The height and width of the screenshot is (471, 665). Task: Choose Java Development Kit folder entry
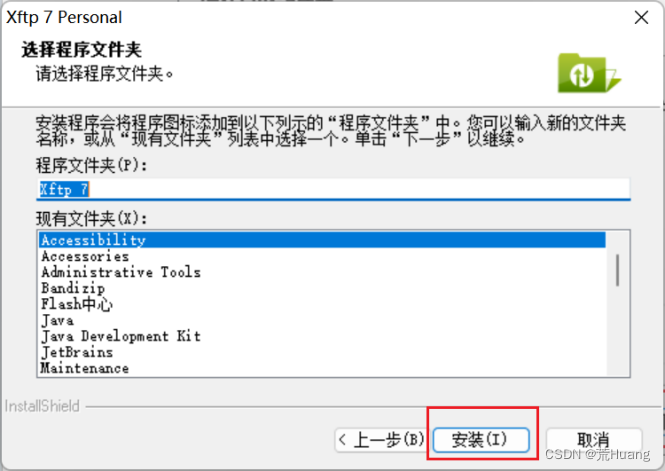tap(322, 336)
